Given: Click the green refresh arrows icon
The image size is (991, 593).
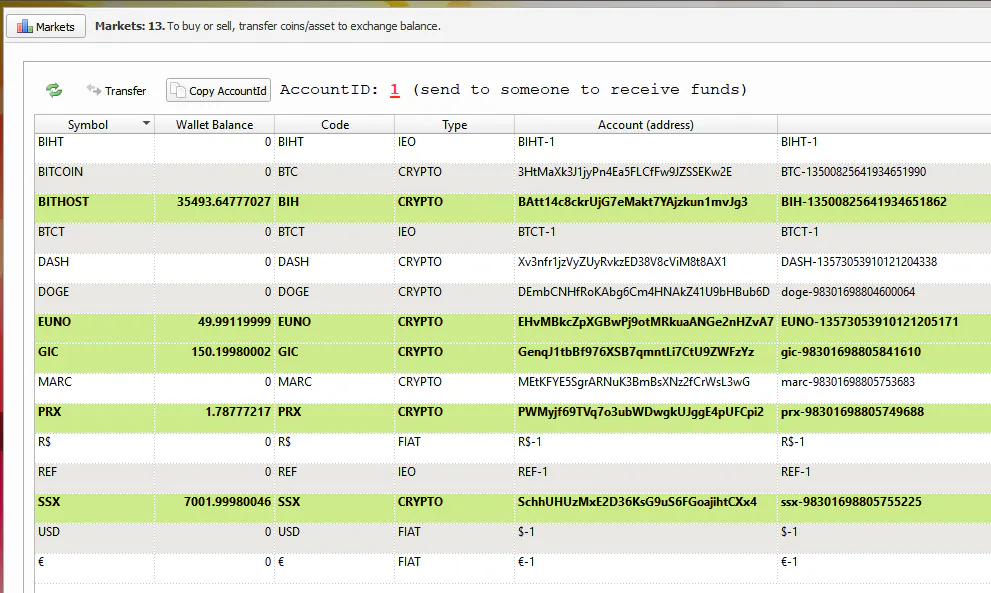Looking at the screenshot, I should (54, 90).
